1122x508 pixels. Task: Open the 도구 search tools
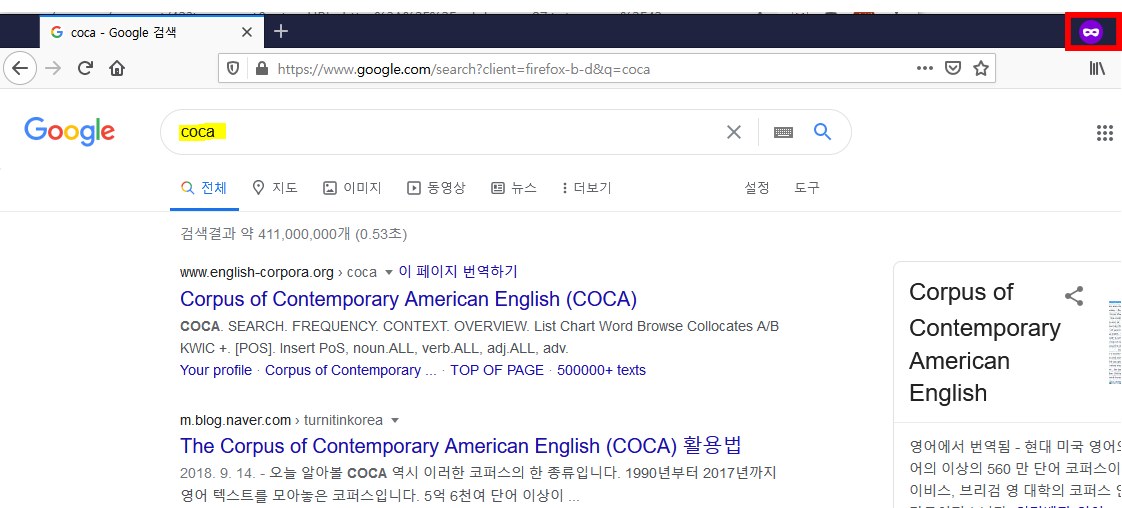tap(807, 188)
